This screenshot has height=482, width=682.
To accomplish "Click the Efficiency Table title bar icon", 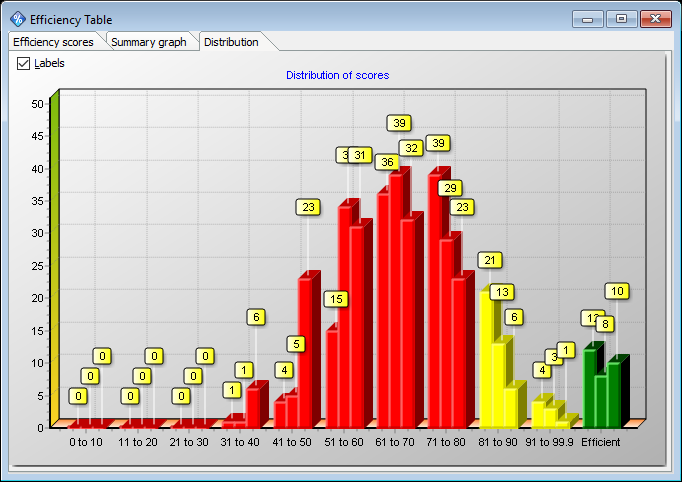I will 18,19.
